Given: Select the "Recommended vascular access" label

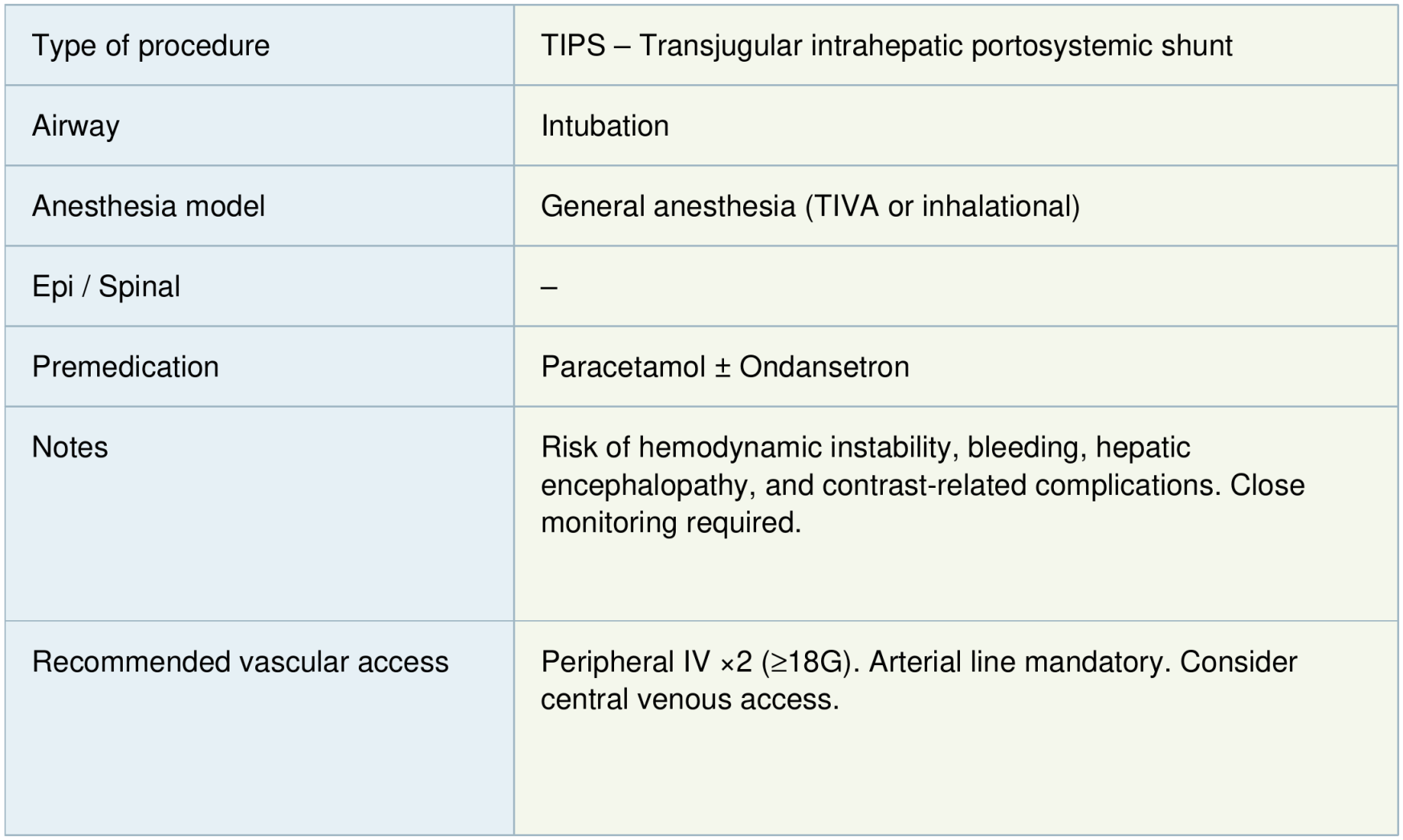Looking at the screenshot, I should pyautogui.click(x=240, y=662).
